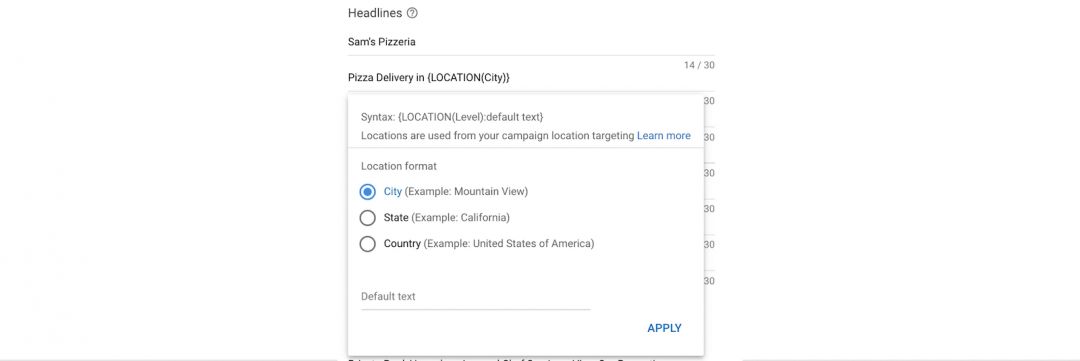The image size is (1080, 361).
Task: Click the "State" option label text
Action: [396, 218]
